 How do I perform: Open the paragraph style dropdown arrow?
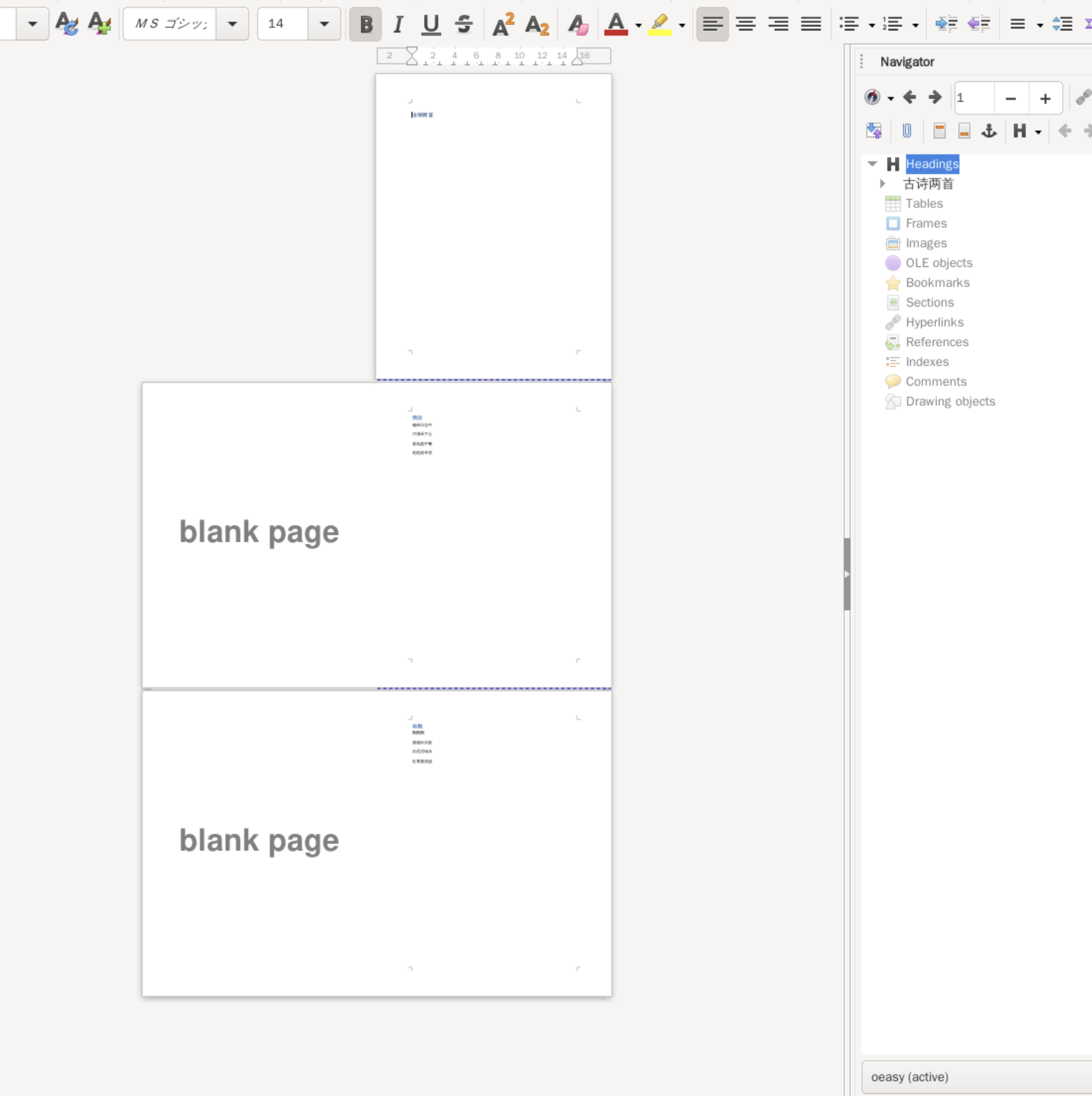(x=32, y=24)
